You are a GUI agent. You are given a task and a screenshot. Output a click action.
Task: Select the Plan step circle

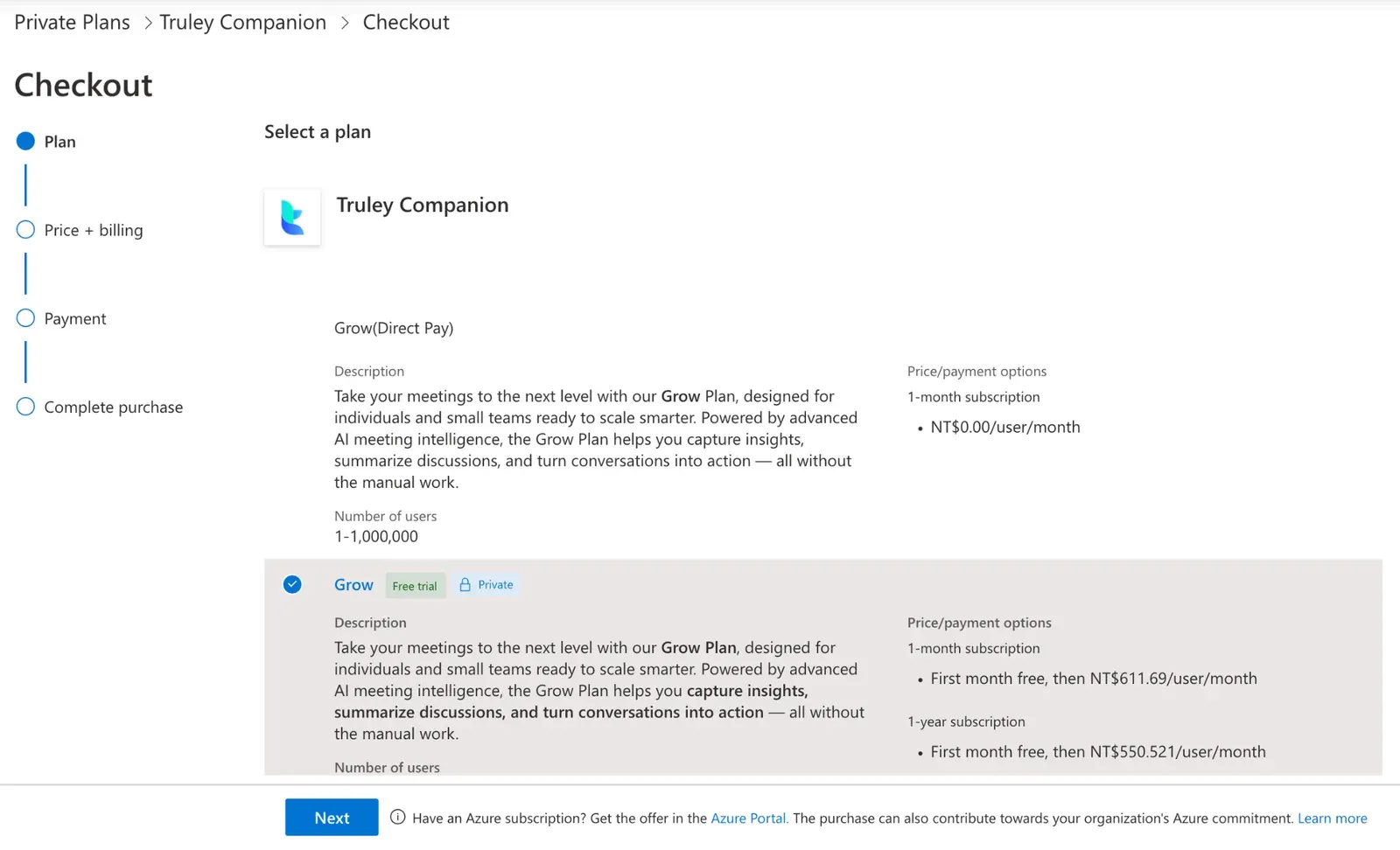(25, 142)
